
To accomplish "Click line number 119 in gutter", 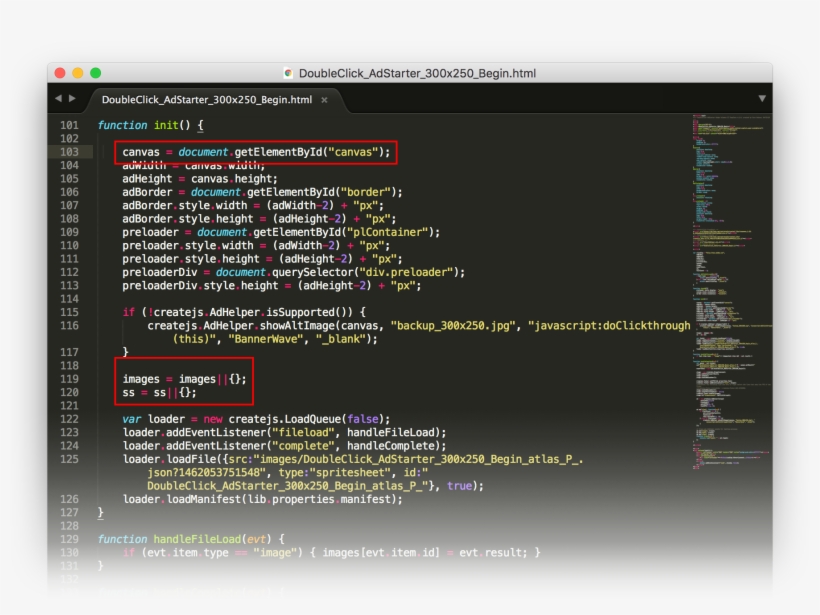I will click(x=69, y=379).
